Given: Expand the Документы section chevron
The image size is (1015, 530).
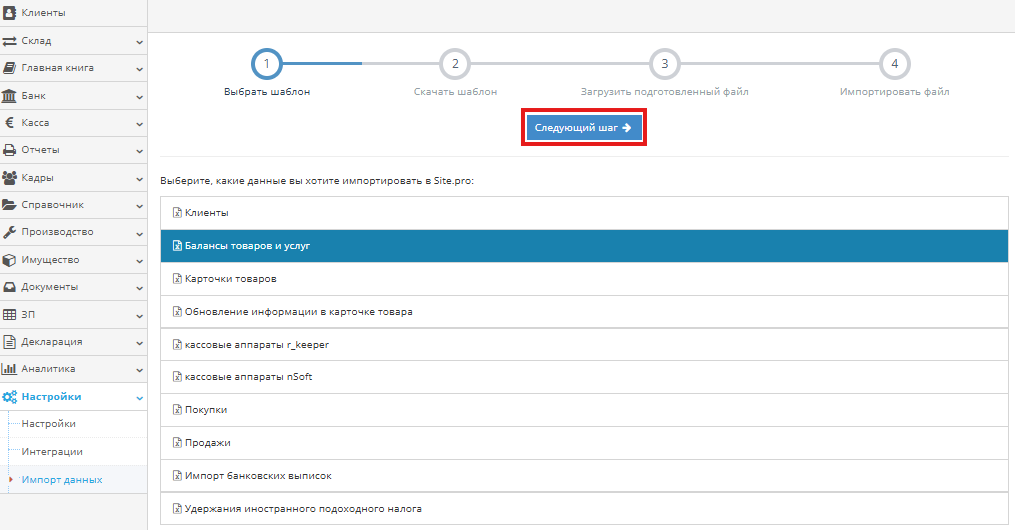Looking at the screenshot, I should point(139,288).
